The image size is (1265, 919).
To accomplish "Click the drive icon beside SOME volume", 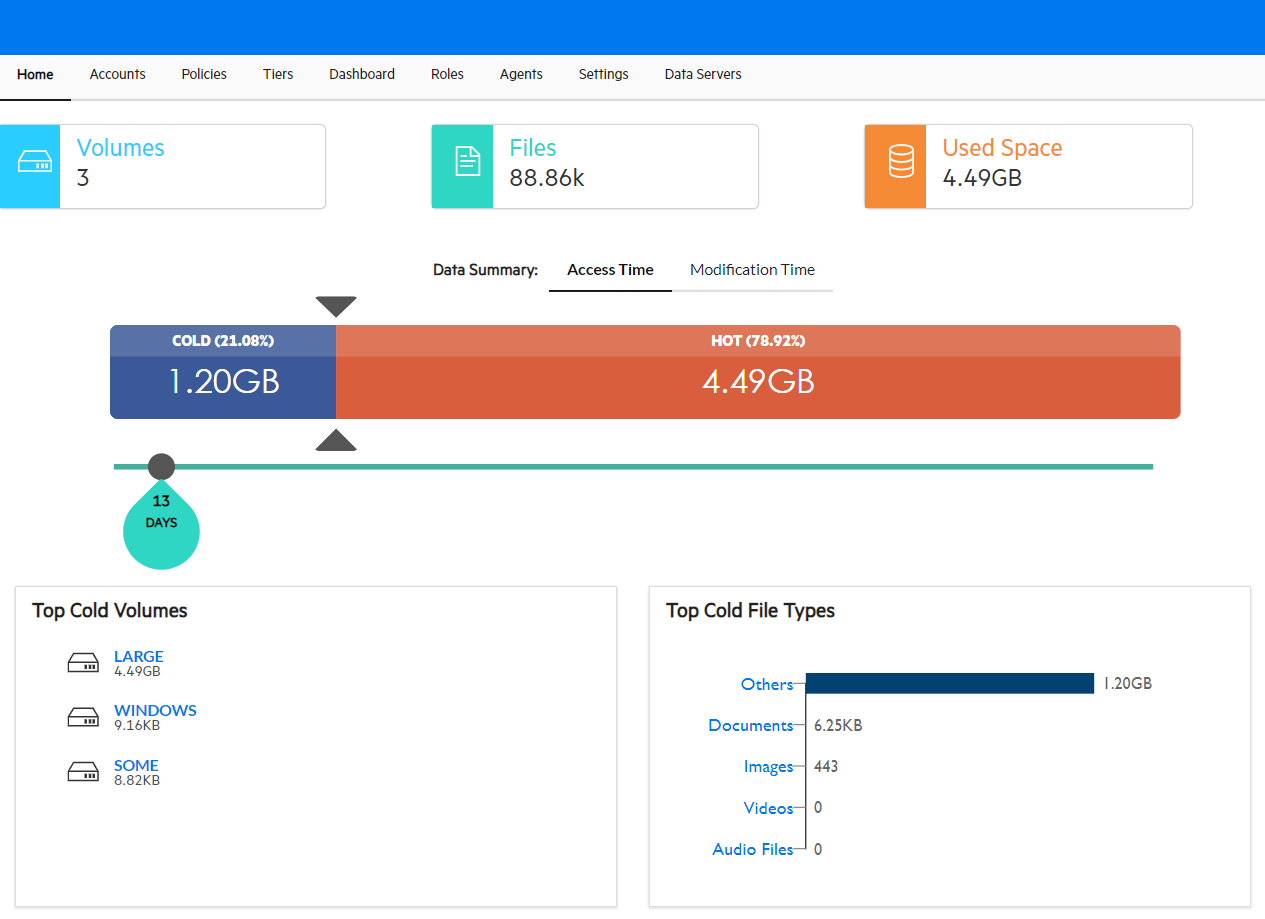I will coord(83,772).
